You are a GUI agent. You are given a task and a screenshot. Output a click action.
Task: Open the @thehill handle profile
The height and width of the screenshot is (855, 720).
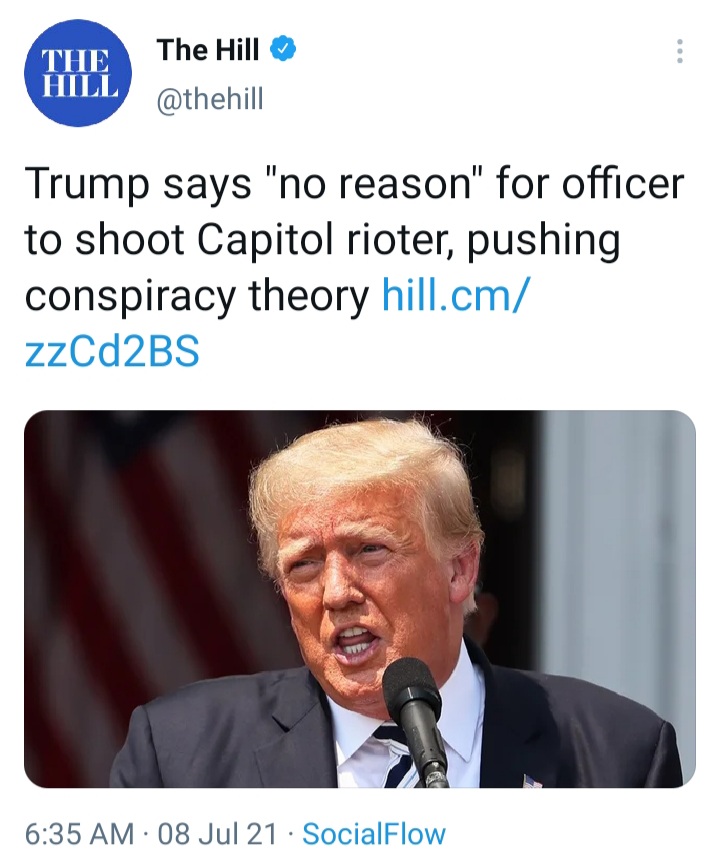pyautogui.click(x=210, y=99)
